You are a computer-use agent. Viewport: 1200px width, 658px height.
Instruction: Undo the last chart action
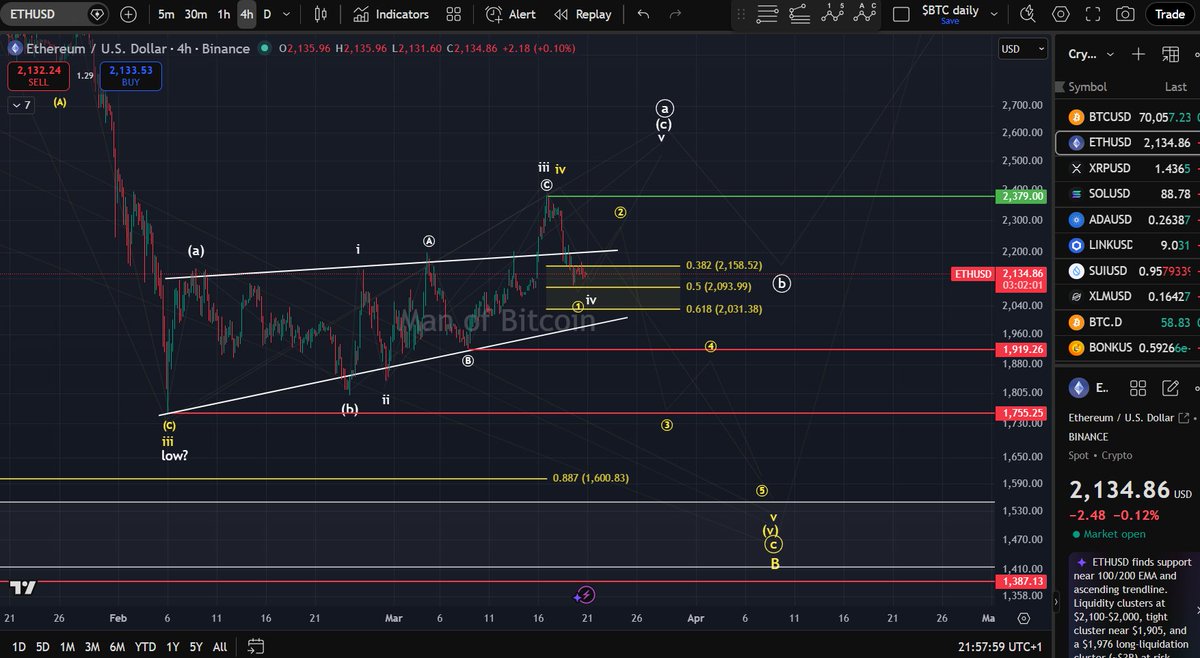click(x=643, y=15)
